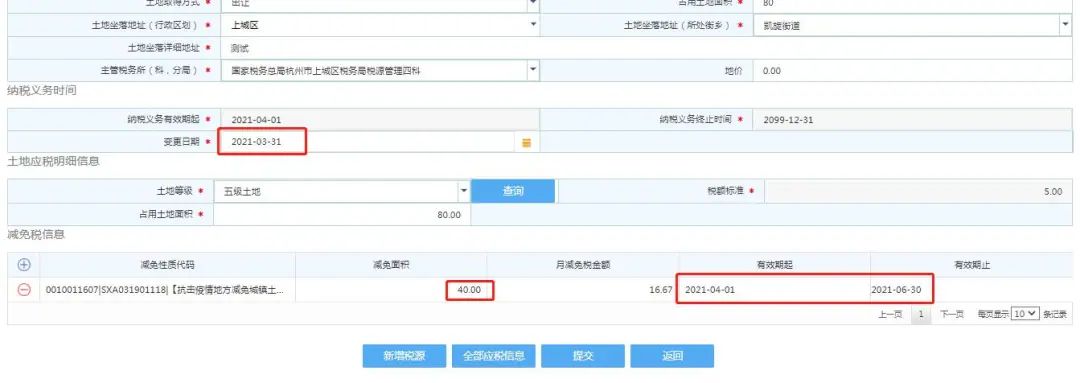
Task: Click the 有效期止 column header
Action: 971,265
